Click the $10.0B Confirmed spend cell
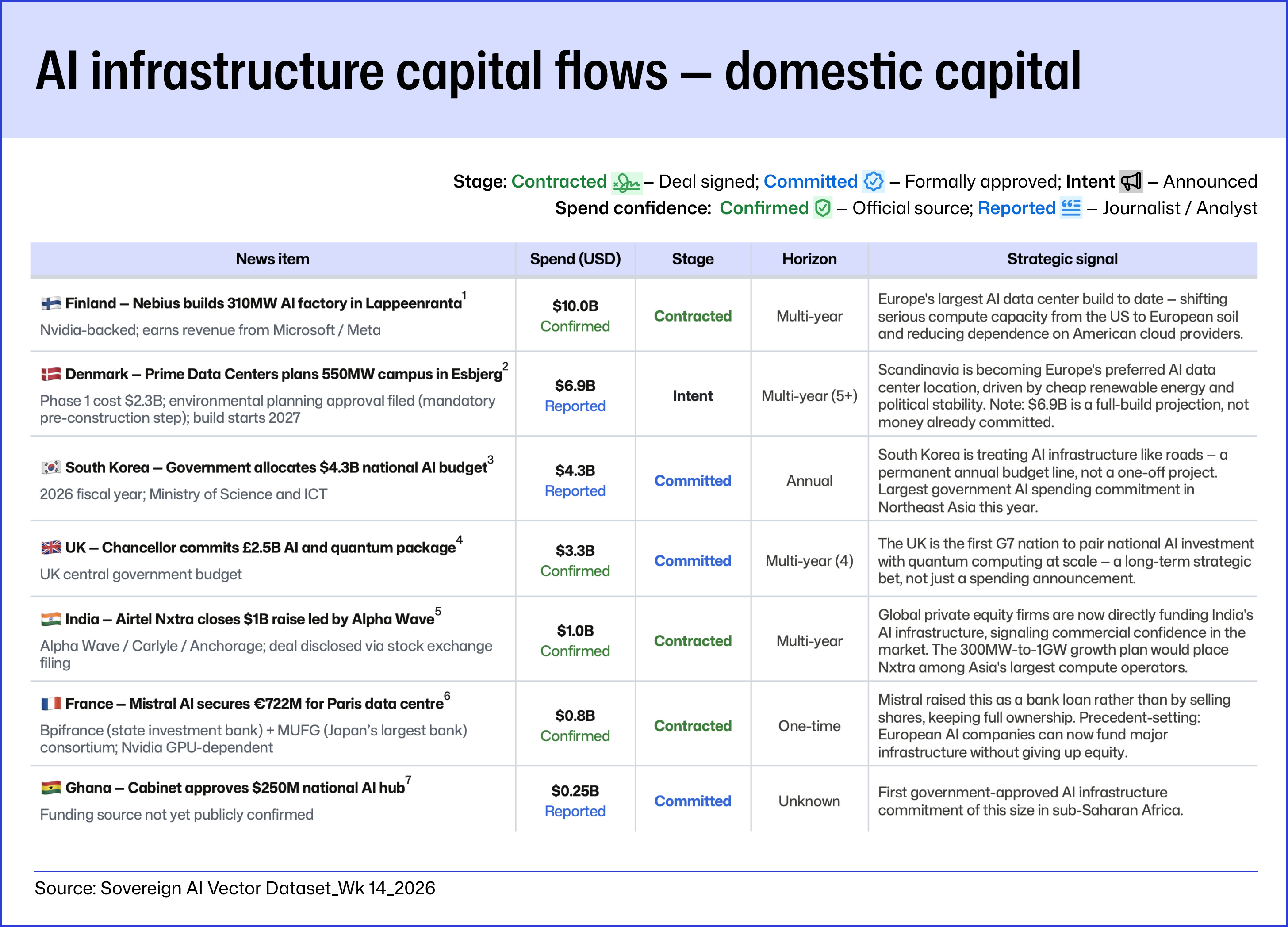This screenshot has width=1288, height=927. point(575,315)
